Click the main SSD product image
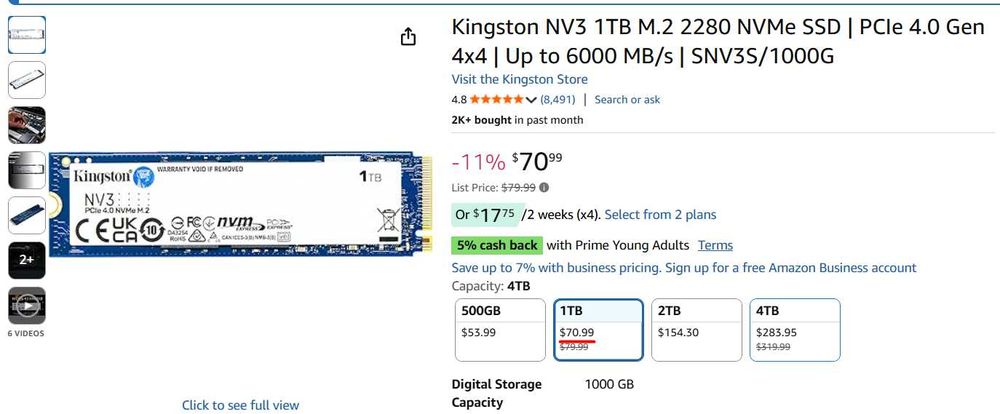The height and width of the screenshot is (414, 1000). click(240, 209)
